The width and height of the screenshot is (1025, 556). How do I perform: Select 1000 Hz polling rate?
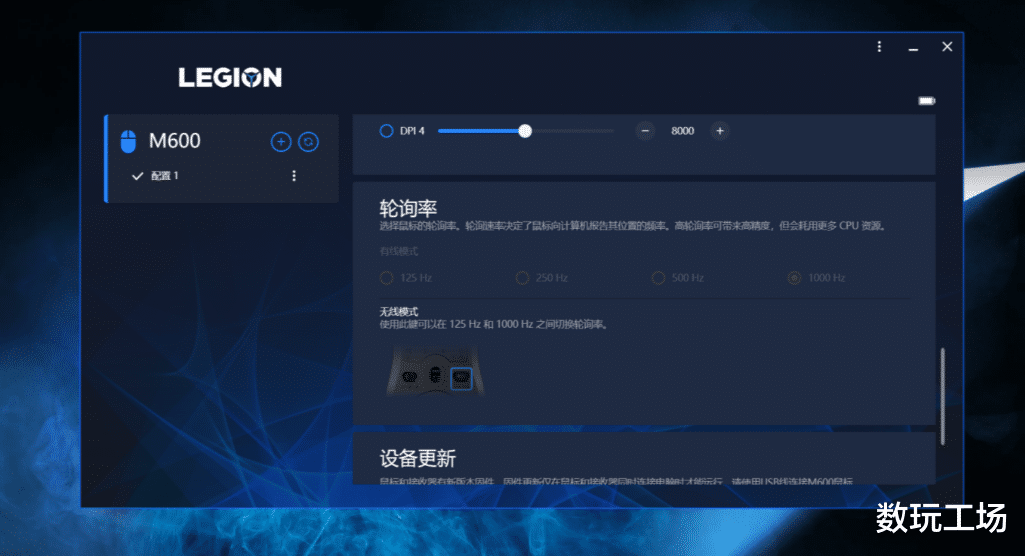pos(794,278)
